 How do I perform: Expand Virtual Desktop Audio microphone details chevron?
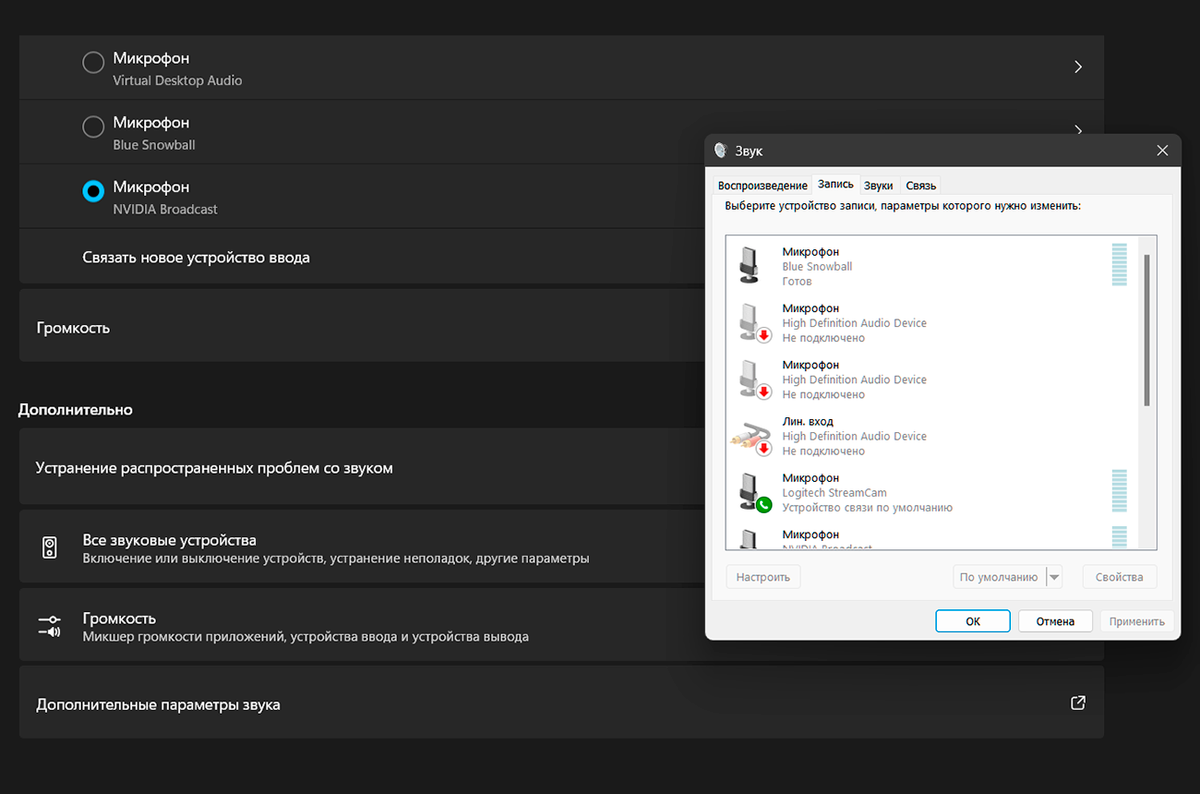pos(1078,67)
